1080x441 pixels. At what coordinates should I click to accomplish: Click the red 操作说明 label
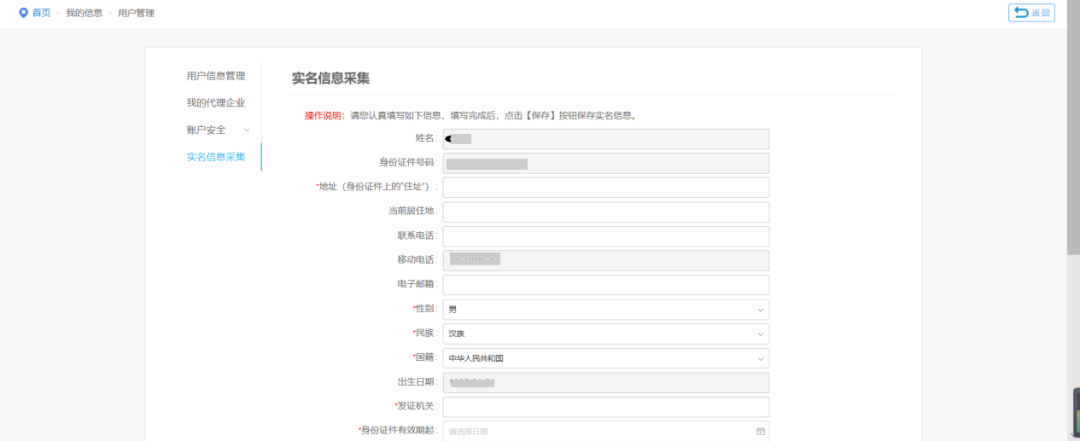point(324,115)
